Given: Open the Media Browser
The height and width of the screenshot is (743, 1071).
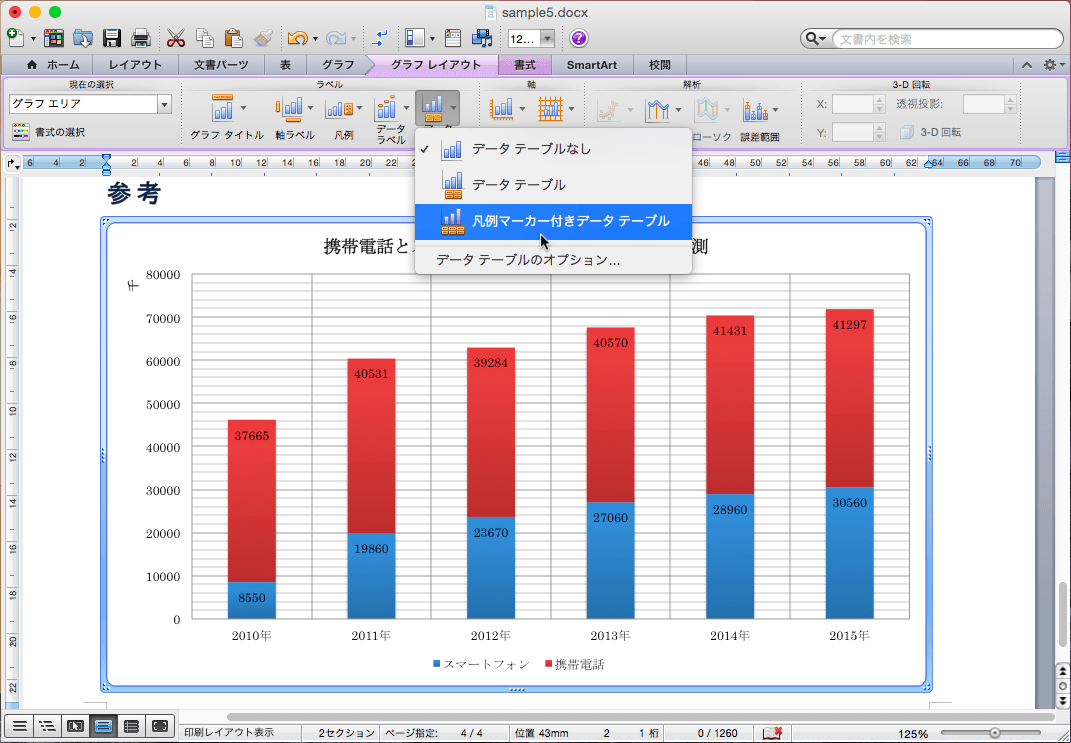Looking at the screenshot, I should click(x=482, y=38).
